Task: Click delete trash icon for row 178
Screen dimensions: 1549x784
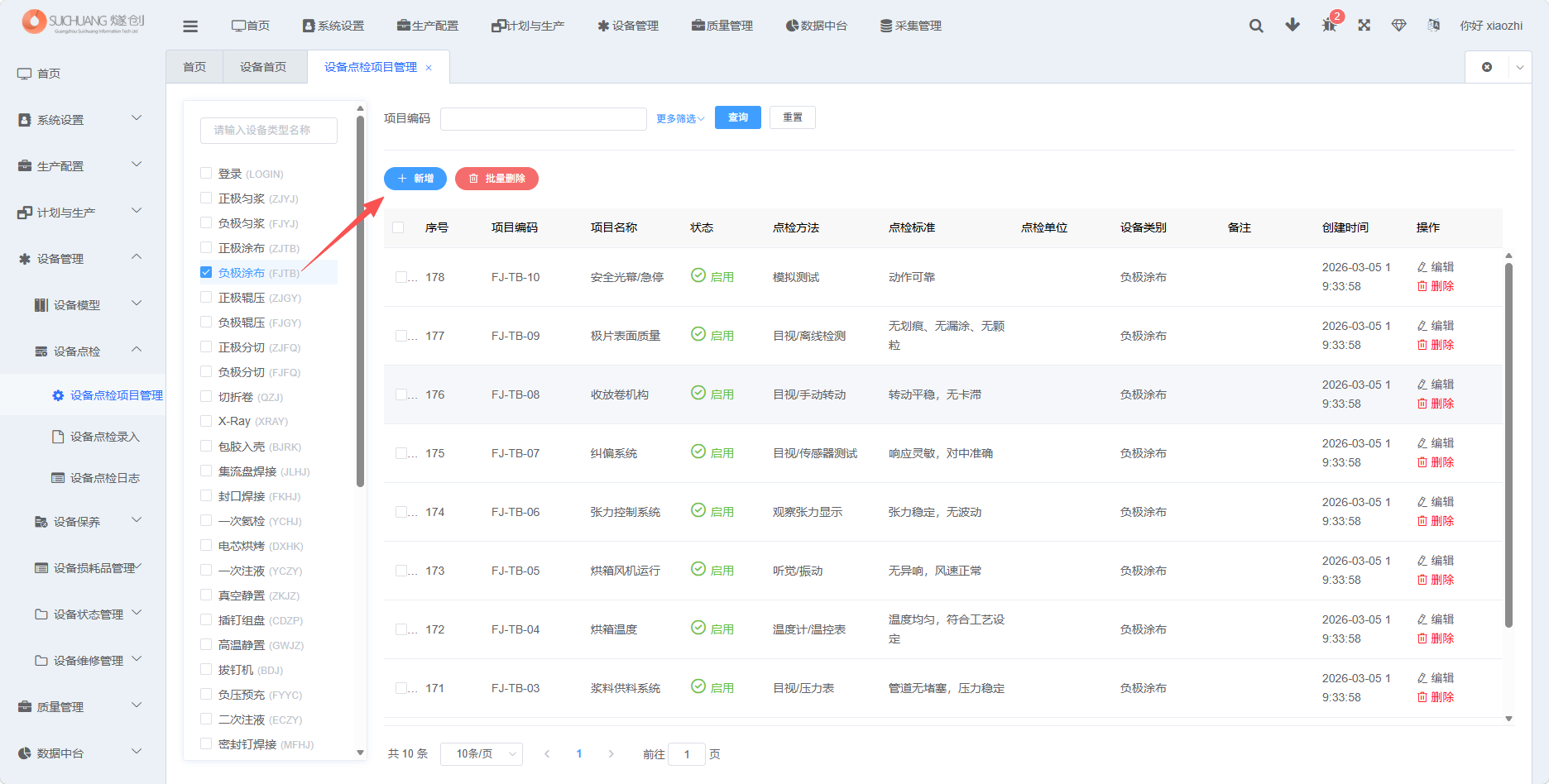Action: point(1422,286)
